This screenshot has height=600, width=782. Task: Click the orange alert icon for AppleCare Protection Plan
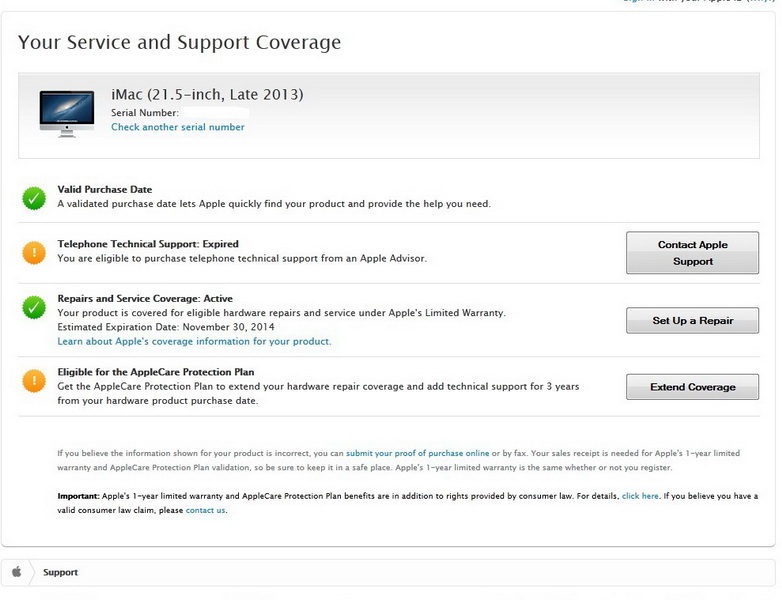pyautogui.click(x=34, y=380)
